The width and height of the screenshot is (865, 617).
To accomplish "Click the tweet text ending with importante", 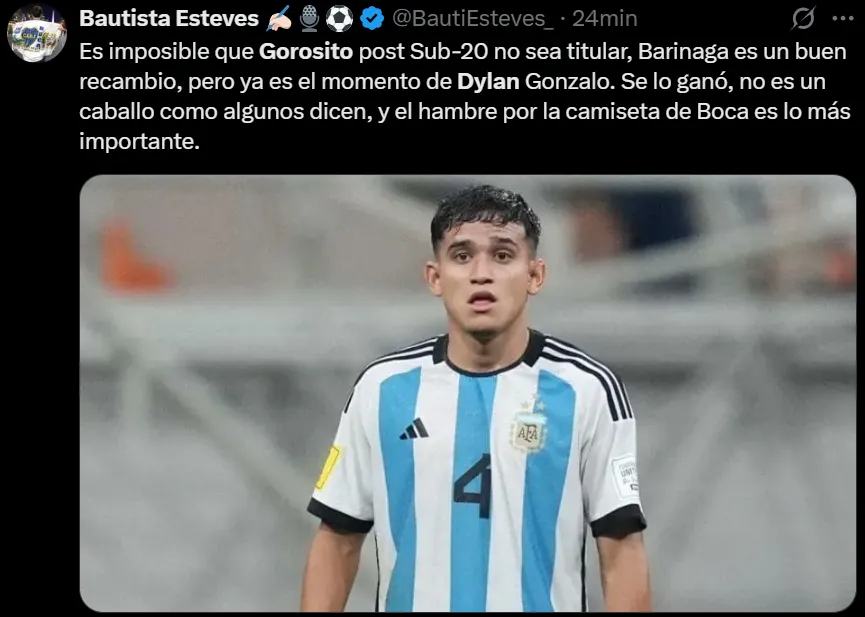I will [x=465, y=96].
